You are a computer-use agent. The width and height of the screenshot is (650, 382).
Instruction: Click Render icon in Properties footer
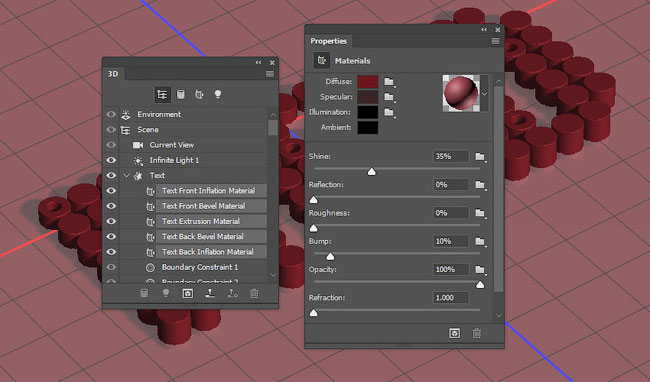pyautogui.click(x=455, y=333)
